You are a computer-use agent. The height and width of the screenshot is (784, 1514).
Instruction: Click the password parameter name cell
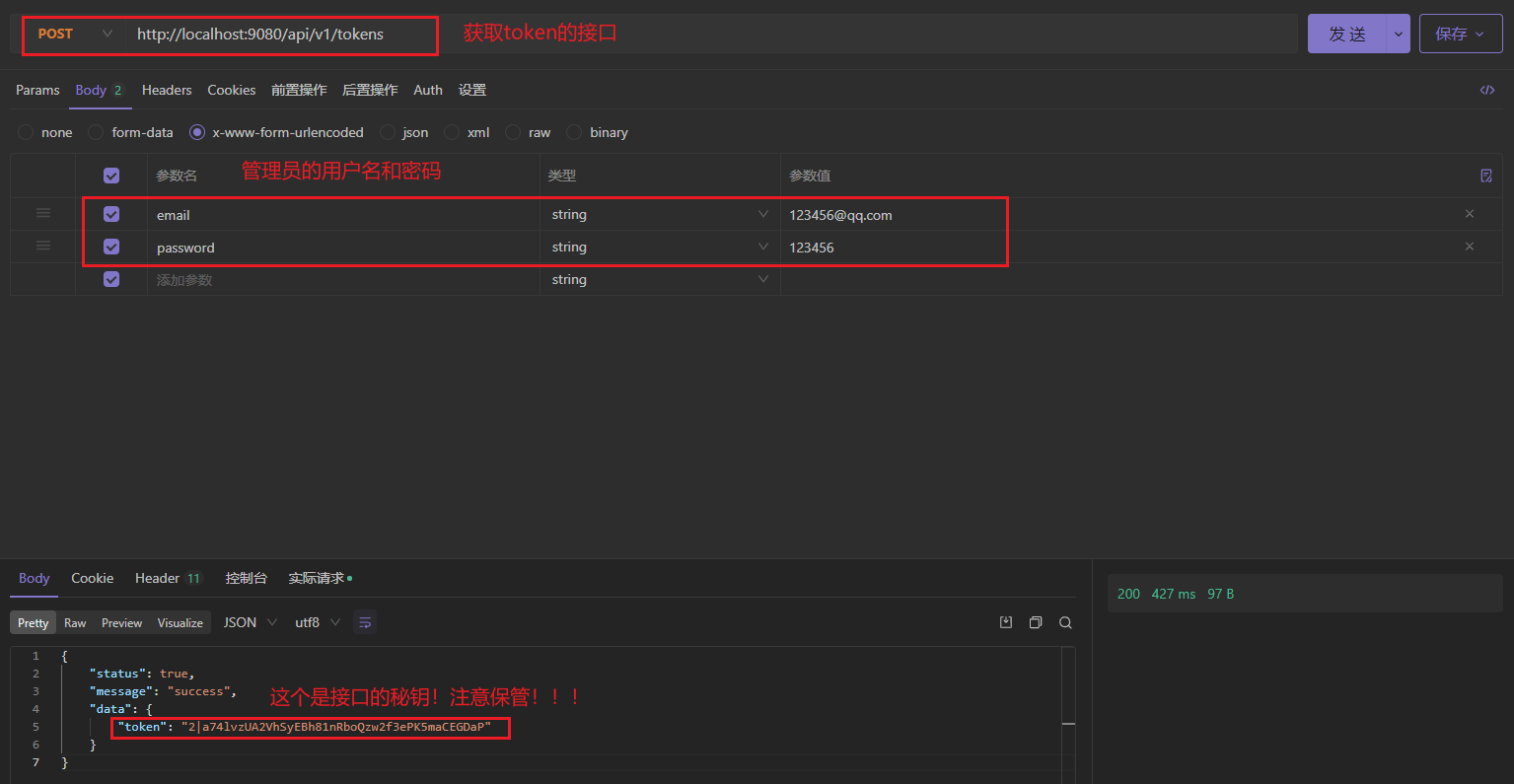343,247
